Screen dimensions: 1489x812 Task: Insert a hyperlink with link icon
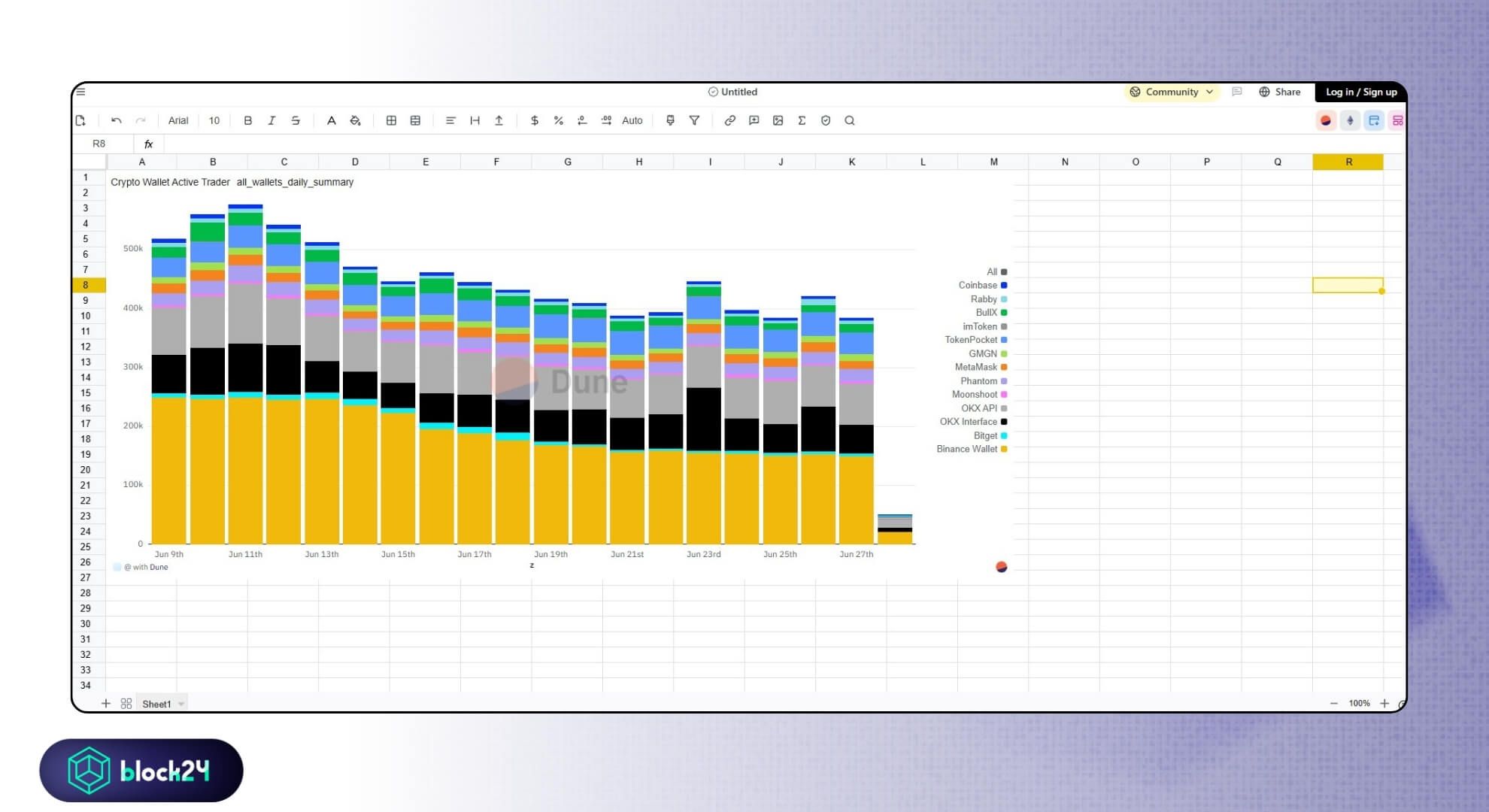(729, 120)
